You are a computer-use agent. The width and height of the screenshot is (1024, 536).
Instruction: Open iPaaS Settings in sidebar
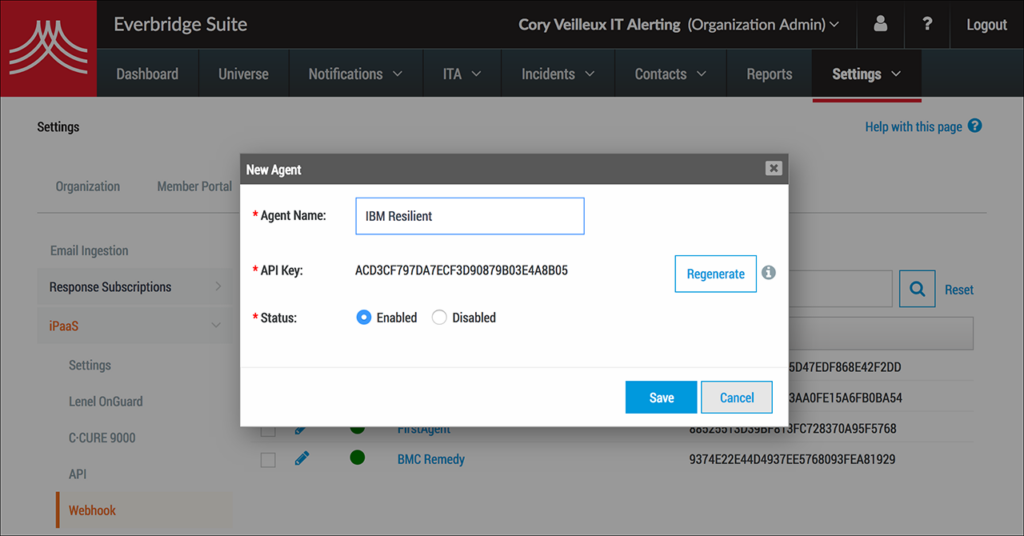tap(90, 365)
